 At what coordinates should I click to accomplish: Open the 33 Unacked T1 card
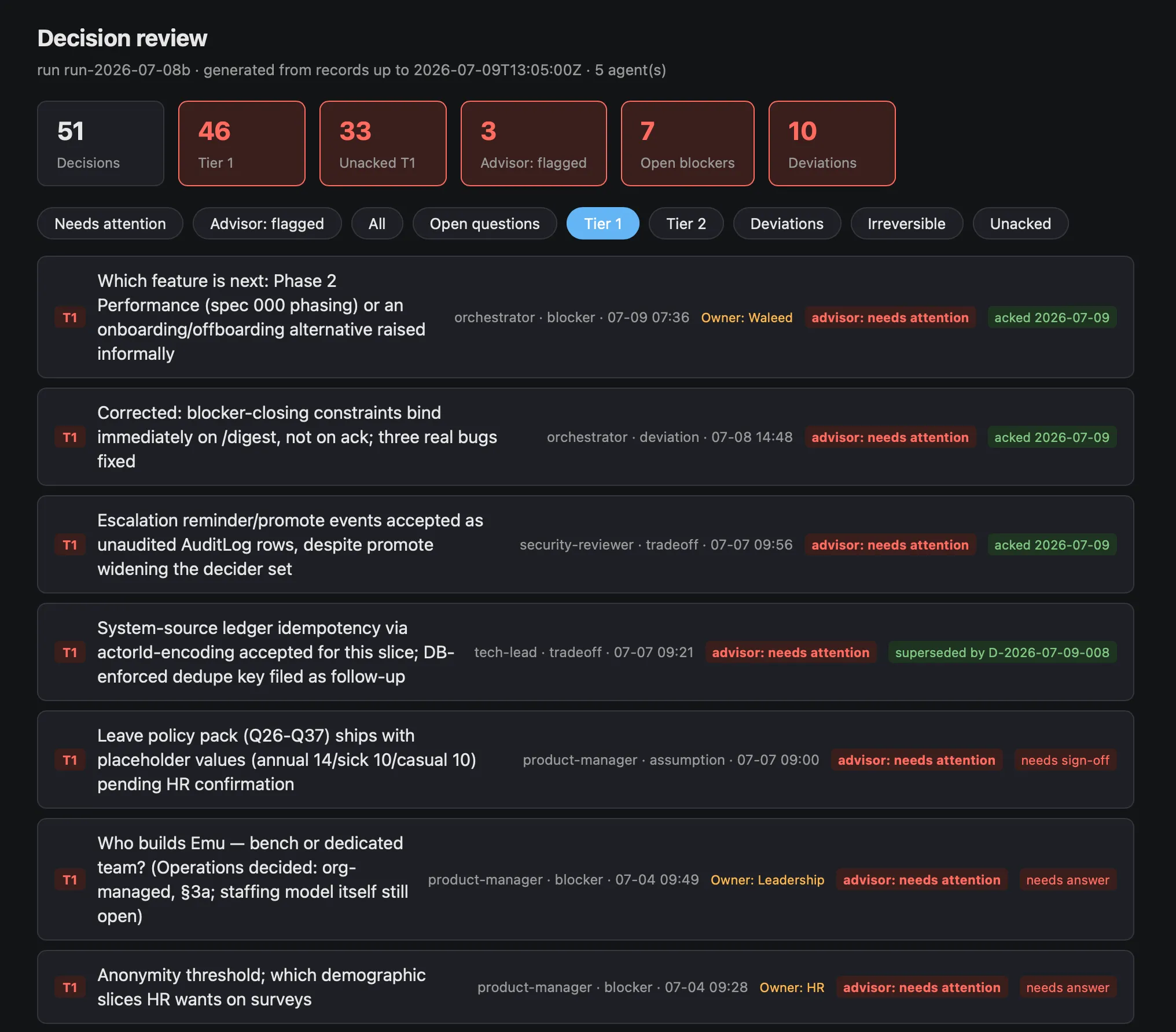pyautogui.click(x=383, y=143)
